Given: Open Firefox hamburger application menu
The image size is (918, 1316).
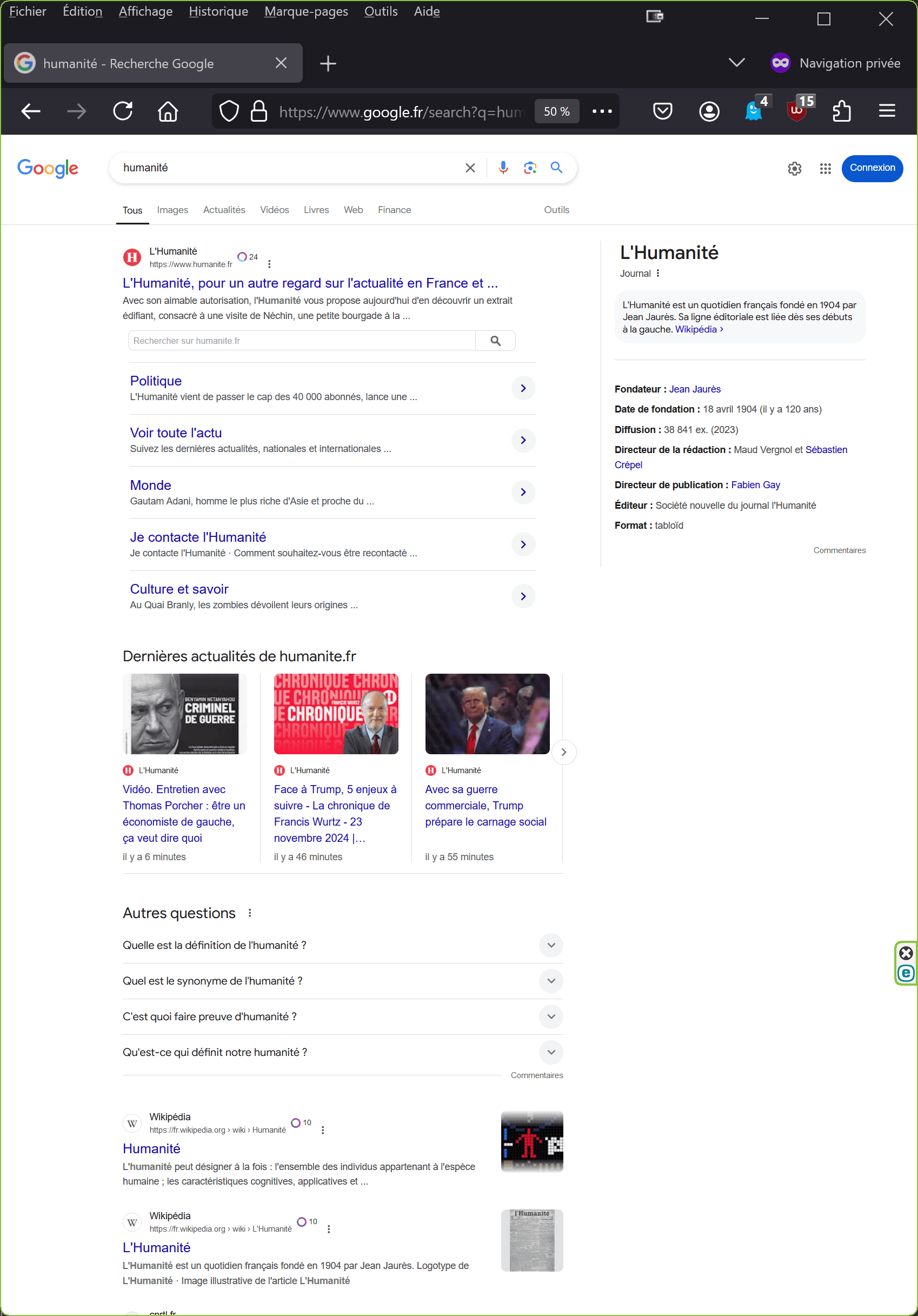Looking at the screenshot, I should 887,111.
